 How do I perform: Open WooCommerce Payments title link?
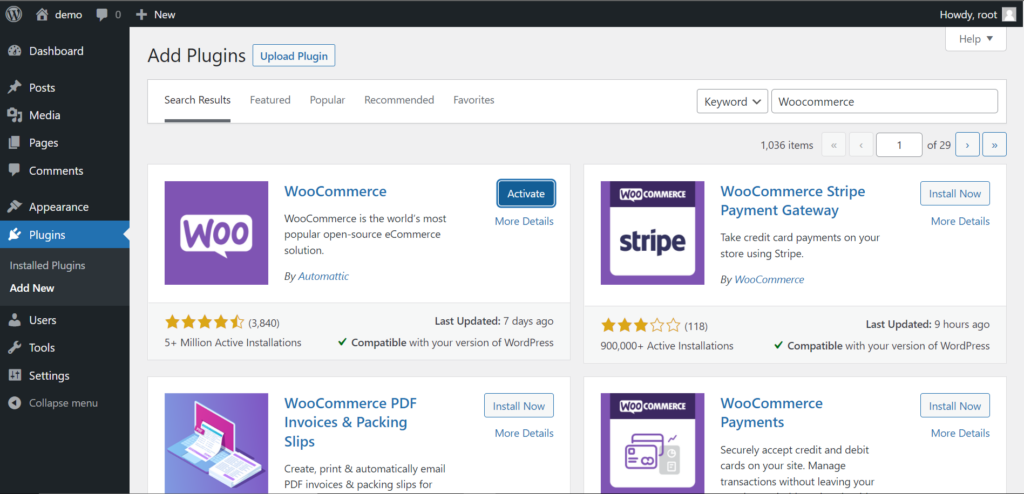tap(771, 412)
